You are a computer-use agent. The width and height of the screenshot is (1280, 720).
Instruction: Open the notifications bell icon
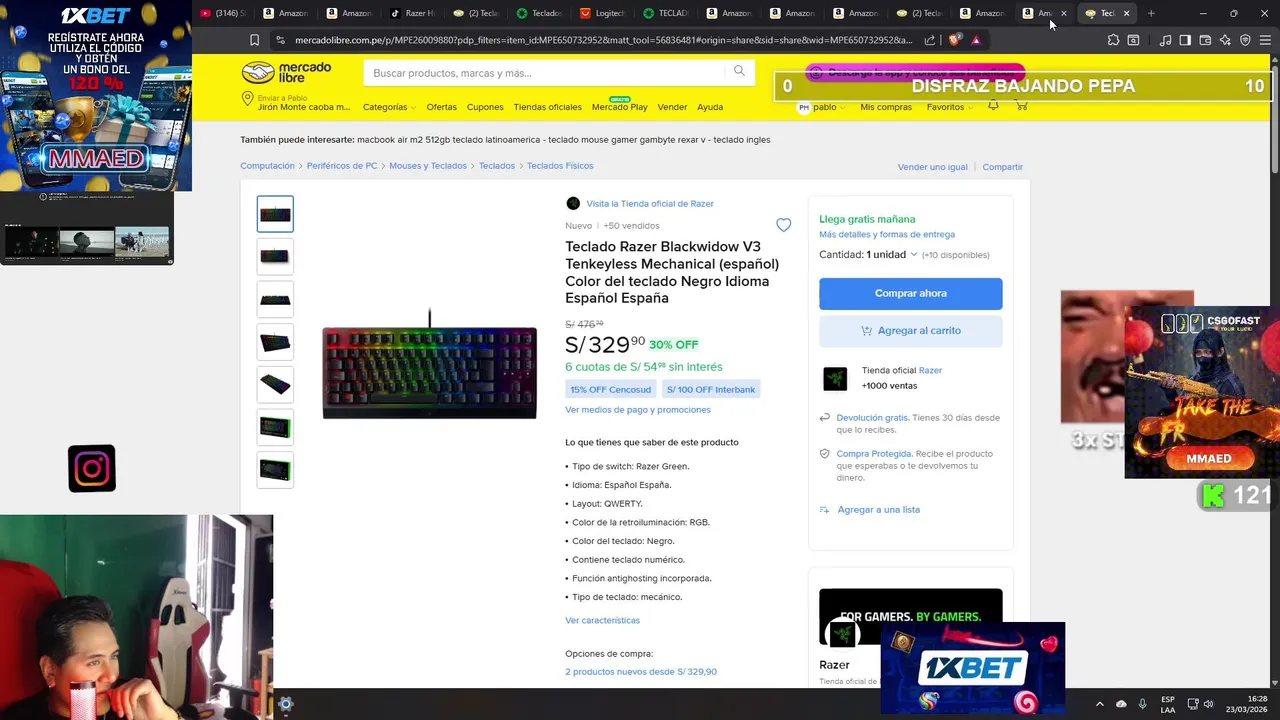[993, 106]
